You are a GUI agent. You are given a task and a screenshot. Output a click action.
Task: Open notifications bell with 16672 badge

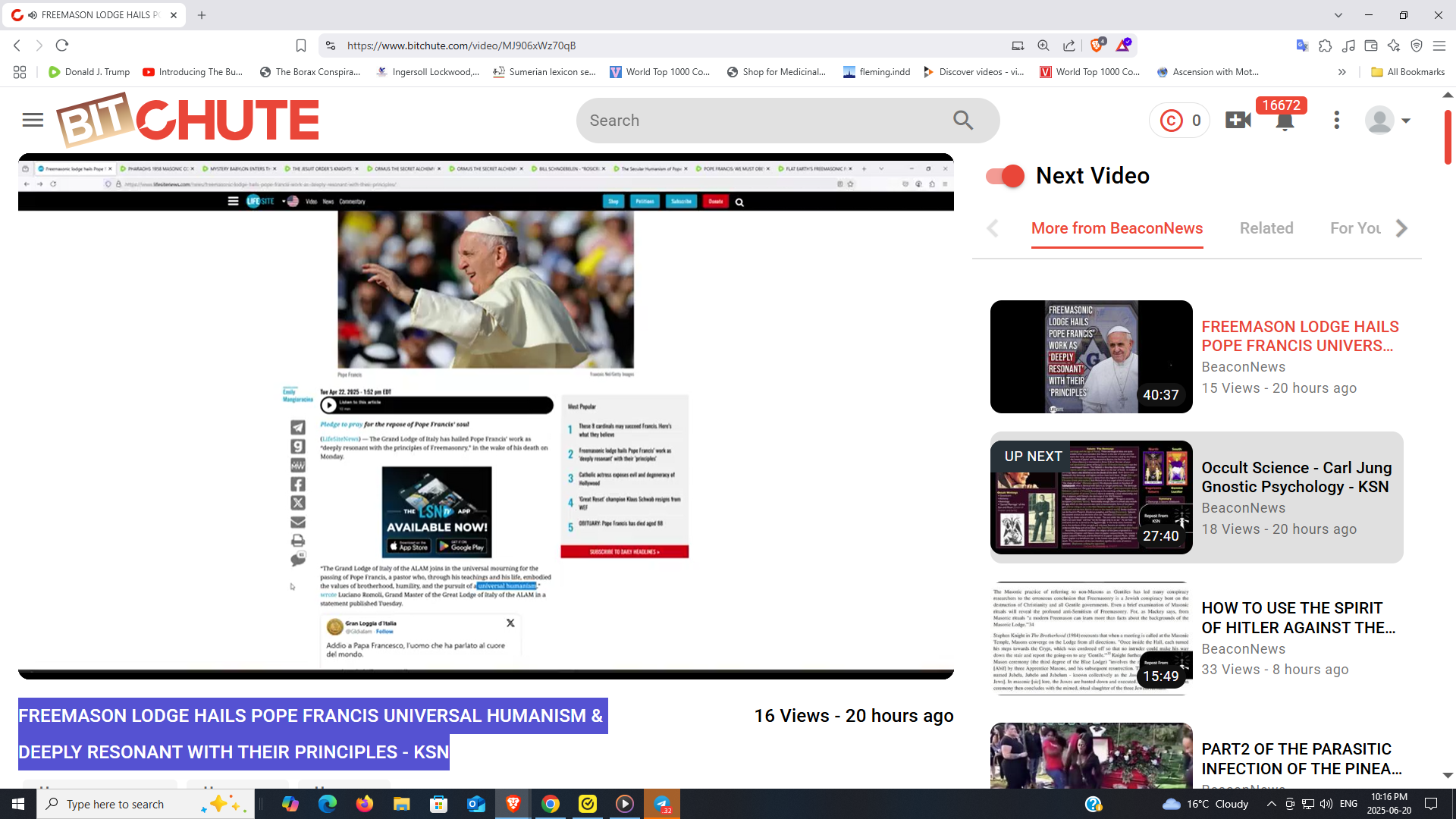1284,121
